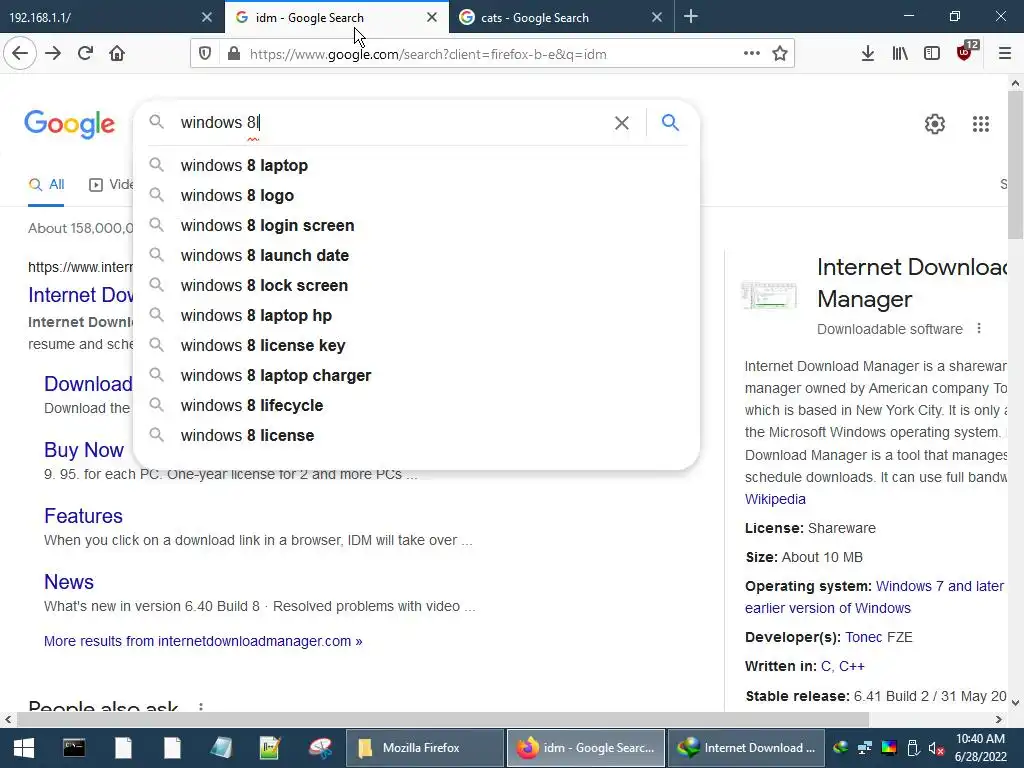This screenshot has height=768, width=1024.
Task: Close the 192.168.1.1 tab
Action: click(x=206, y=18)
